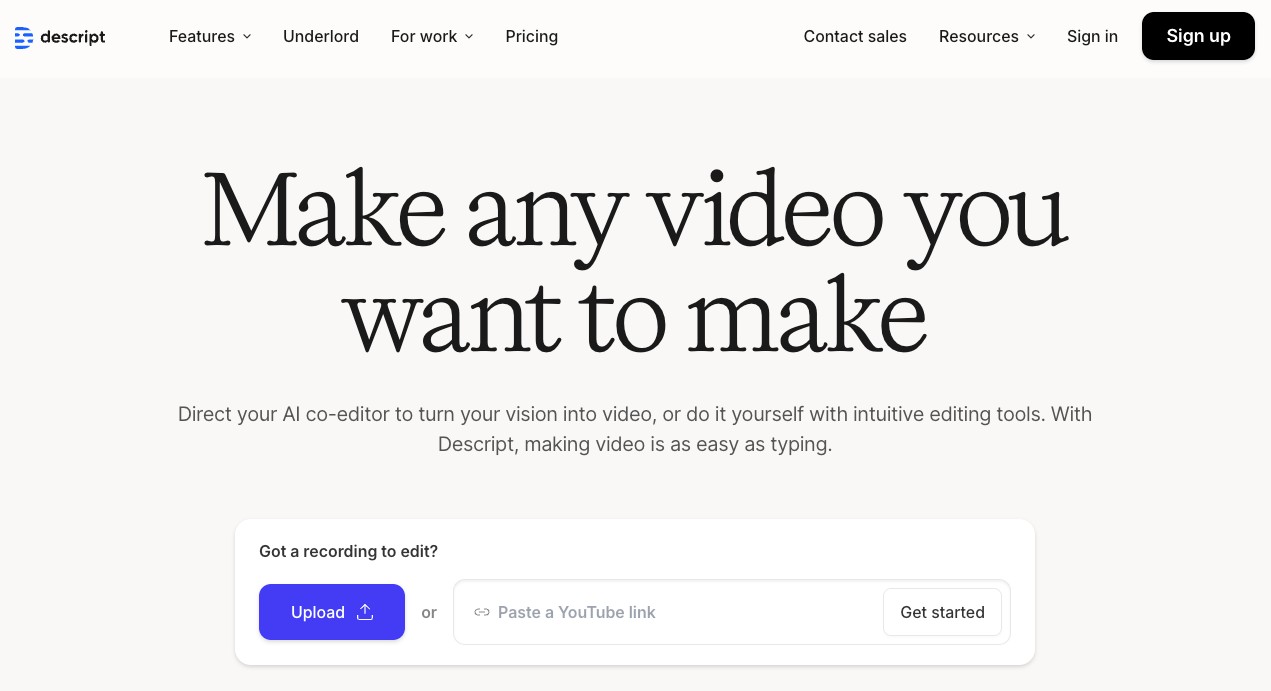Screen dimensions: 1271x691
Task: Open the Resources menu
Action: tap(978, 36)
